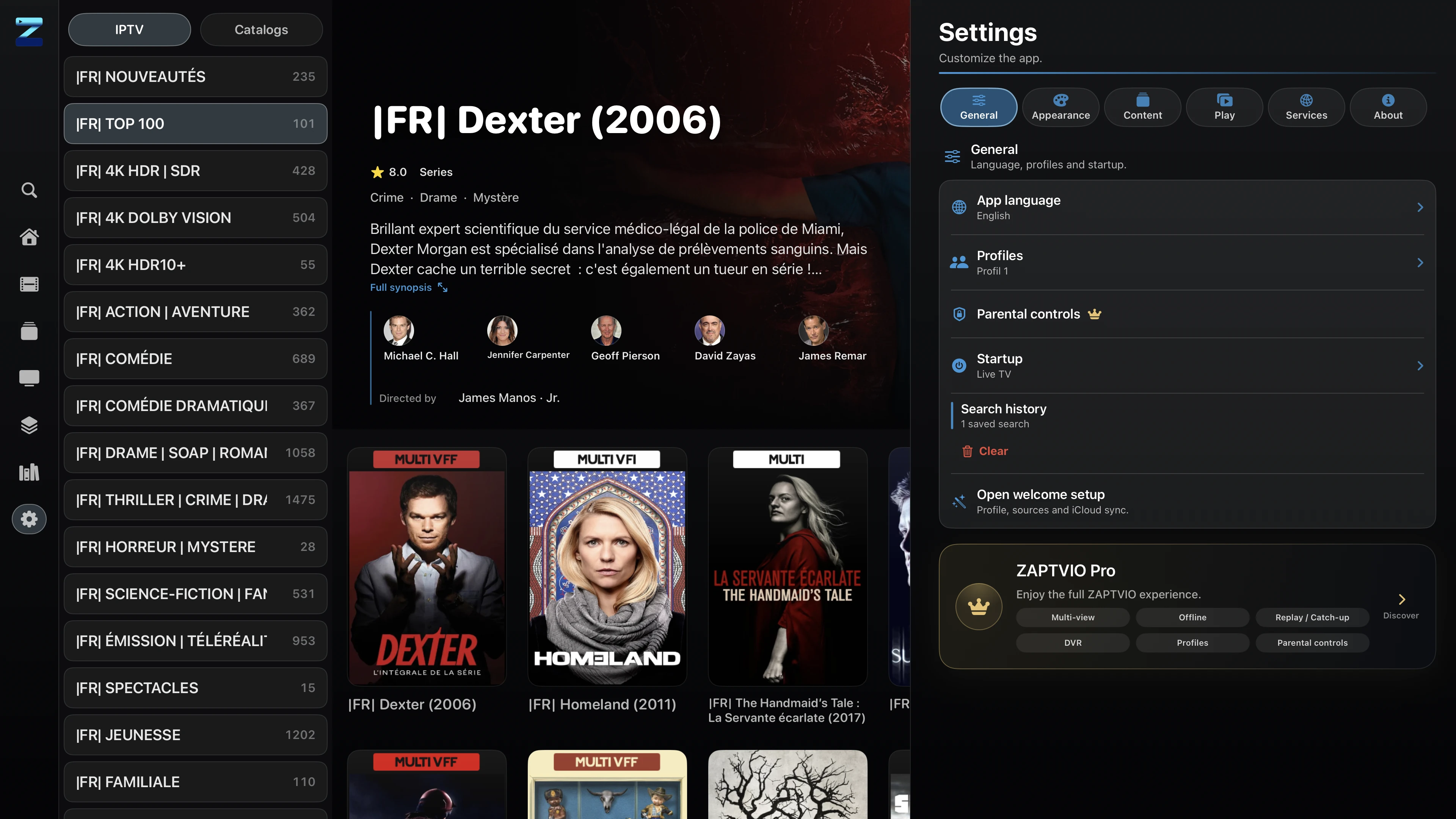Open Live TV monitor icon in sidebar
This screenshot has height=819, width=1456.
click(x=29, y=378)
